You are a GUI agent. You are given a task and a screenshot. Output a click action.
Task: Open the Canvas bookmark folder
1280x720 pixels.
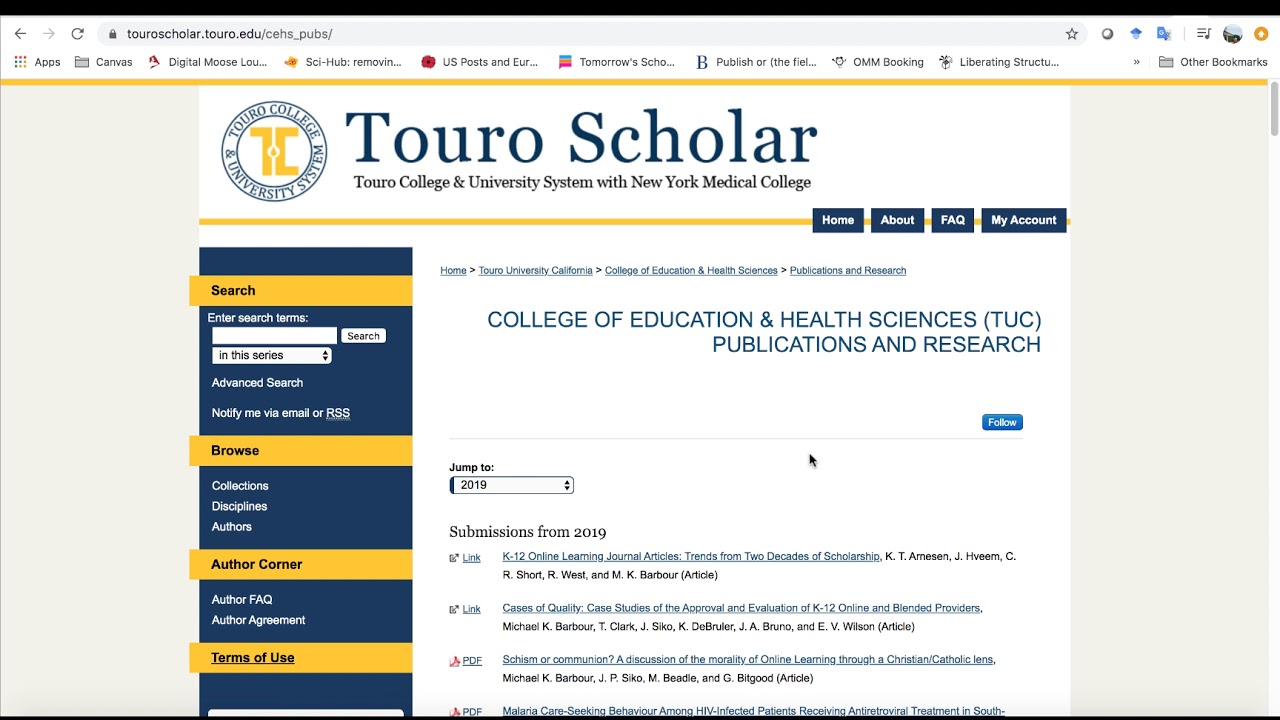104,62
